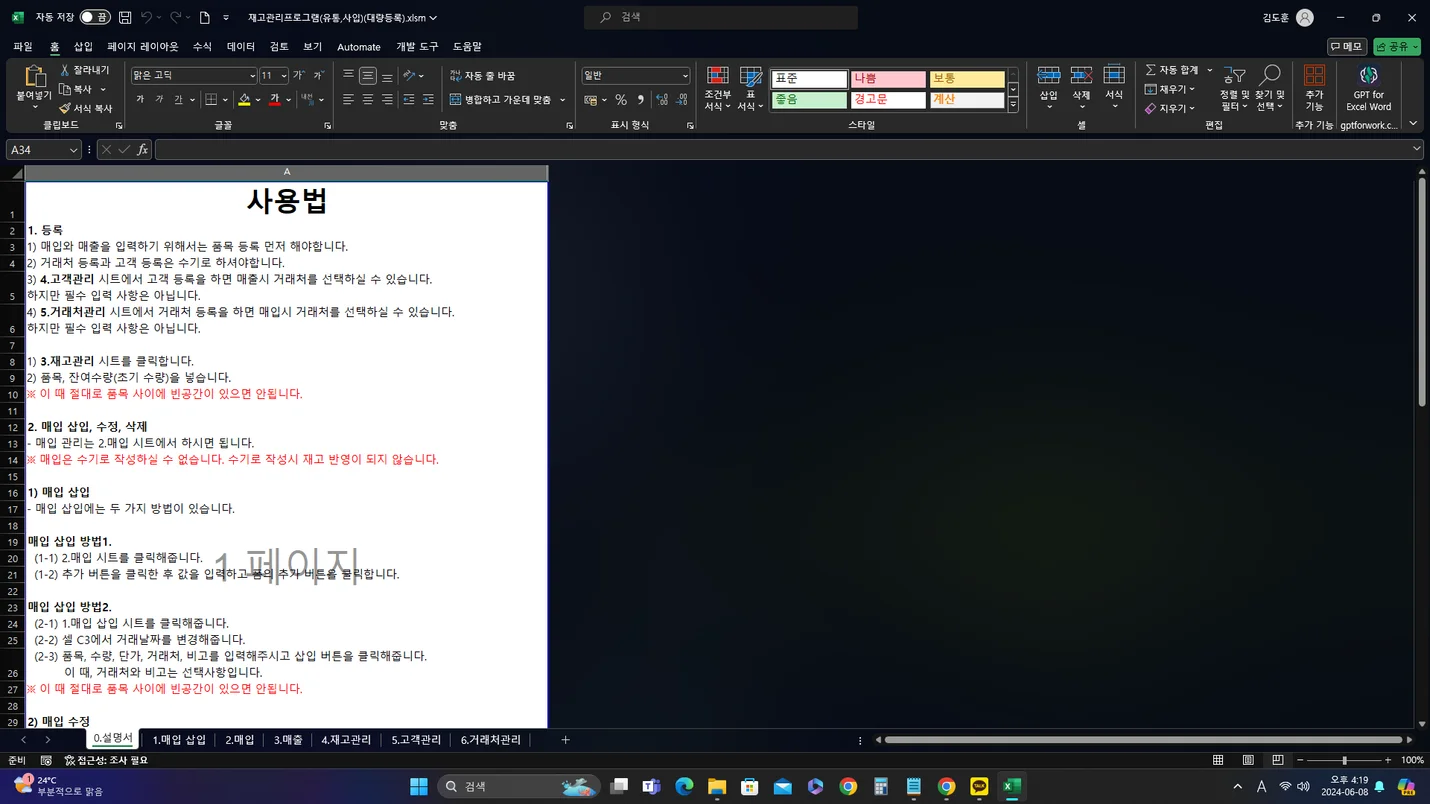
Task: Open the 페이지 레이아웃 ribbon tab
Action: [x=143, y=47]
